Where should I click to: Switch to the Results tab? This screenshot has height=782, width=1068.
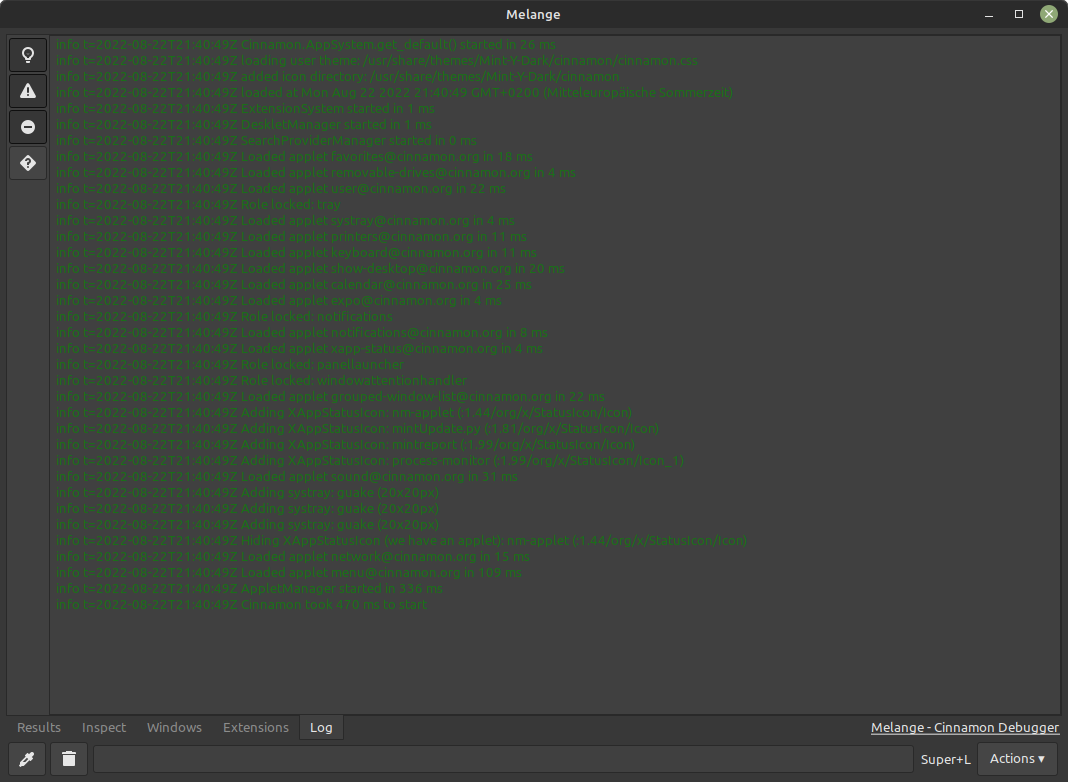pyautogui.click(x=39, y=728)
